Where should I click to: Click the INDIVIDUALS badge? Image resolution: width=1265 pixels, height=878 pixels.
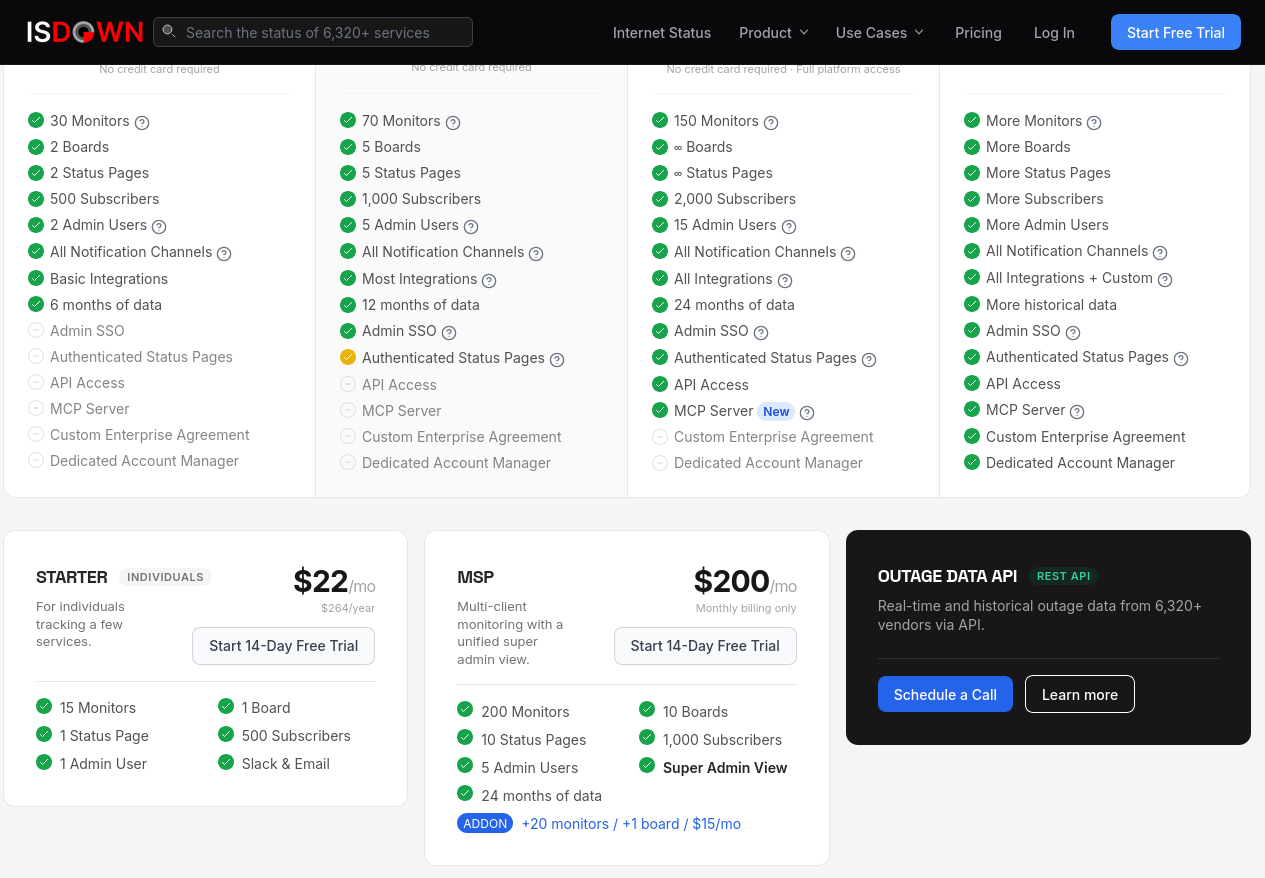[x=165, y=577]
